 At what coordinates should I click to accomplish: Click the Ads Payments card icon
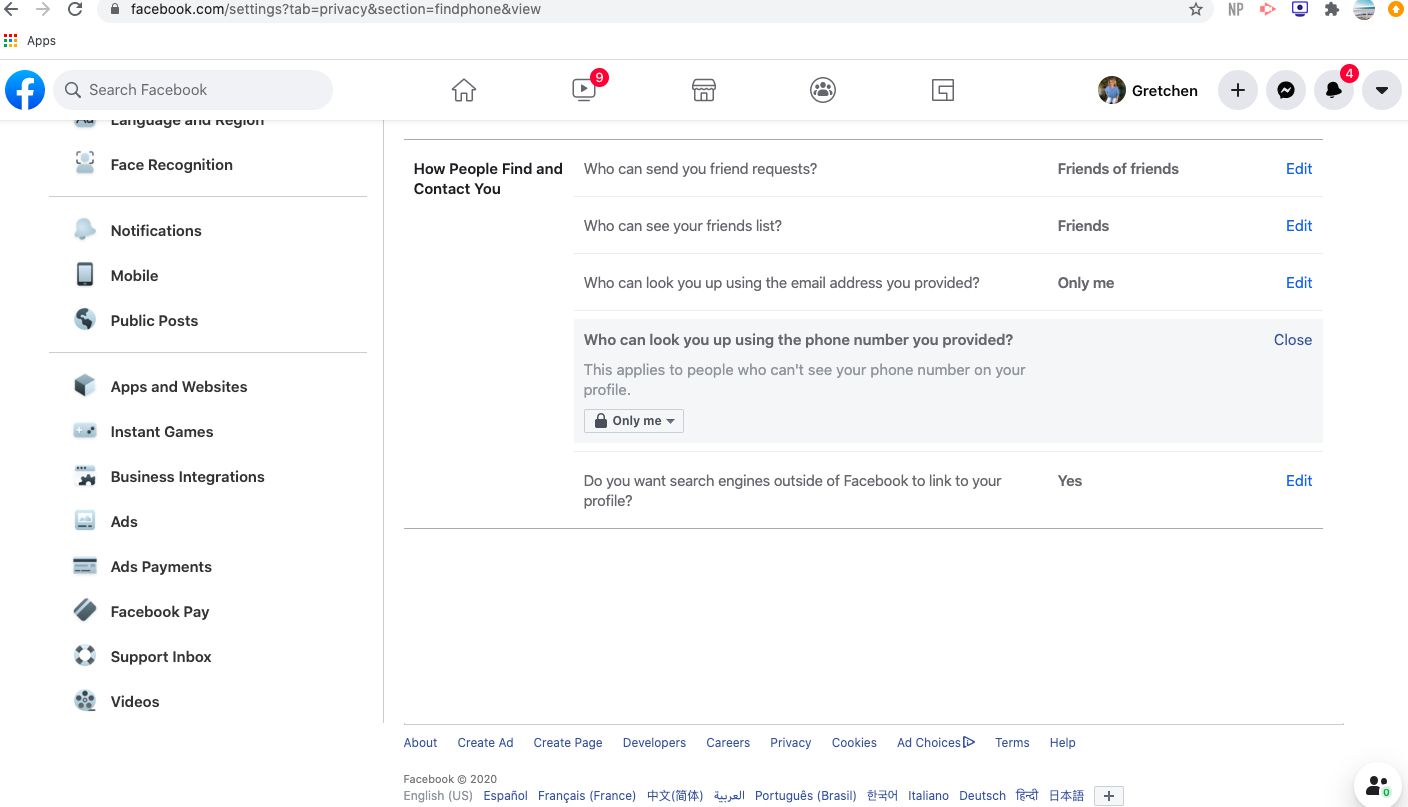click(x=85, y=566)
